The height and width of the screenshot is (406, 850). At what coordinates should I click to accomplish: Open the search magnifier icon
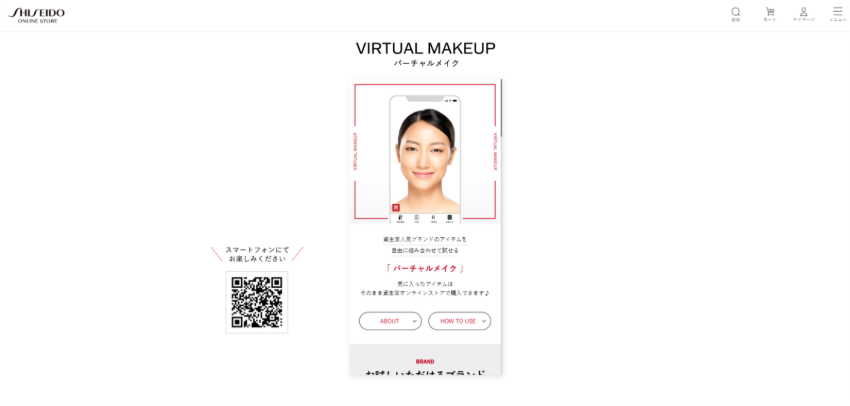(735, 14)
